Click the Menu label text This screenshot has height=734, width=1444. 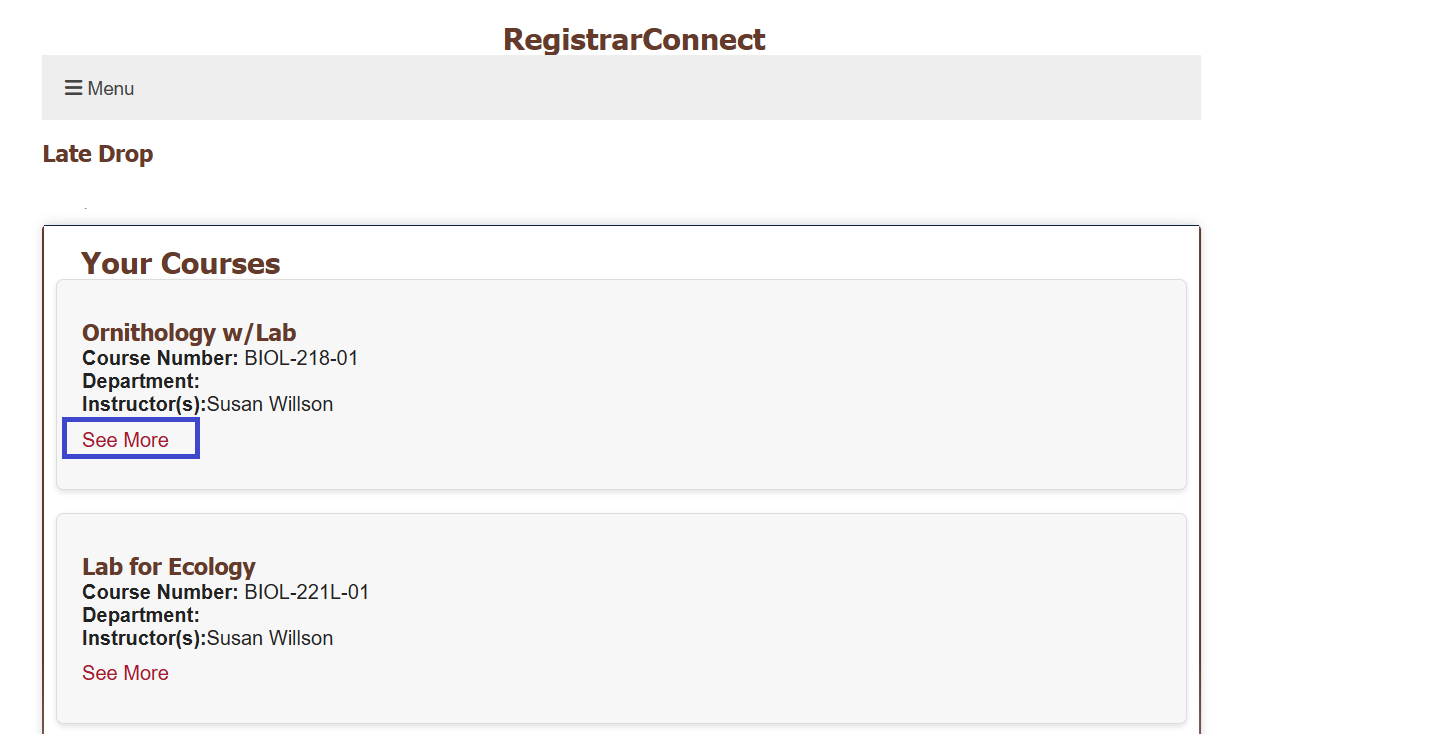click(x=111, y=89)
